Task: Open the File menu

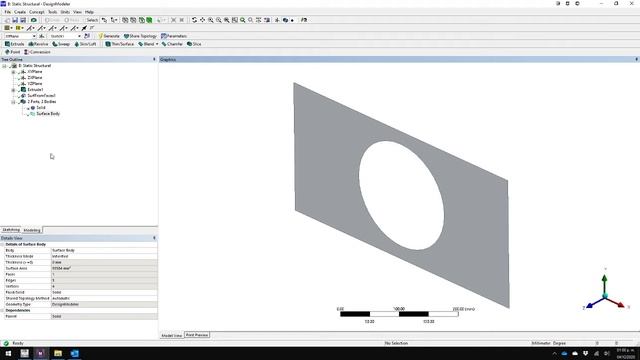Action: click(x=8, y=12)
